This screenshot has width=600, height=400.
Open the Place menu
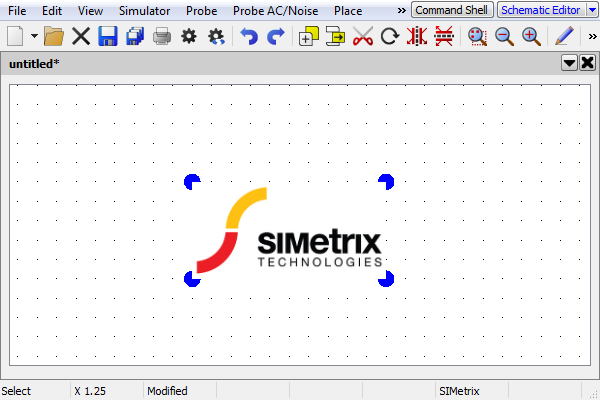pyautogui.click(x=348, y=10)
